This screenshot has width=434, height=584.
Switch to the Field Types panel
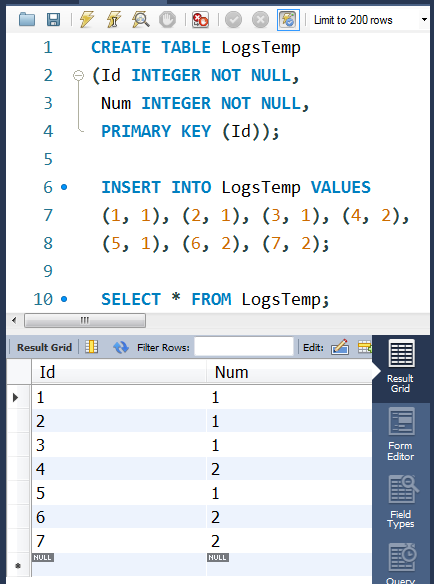click(400, 502)
